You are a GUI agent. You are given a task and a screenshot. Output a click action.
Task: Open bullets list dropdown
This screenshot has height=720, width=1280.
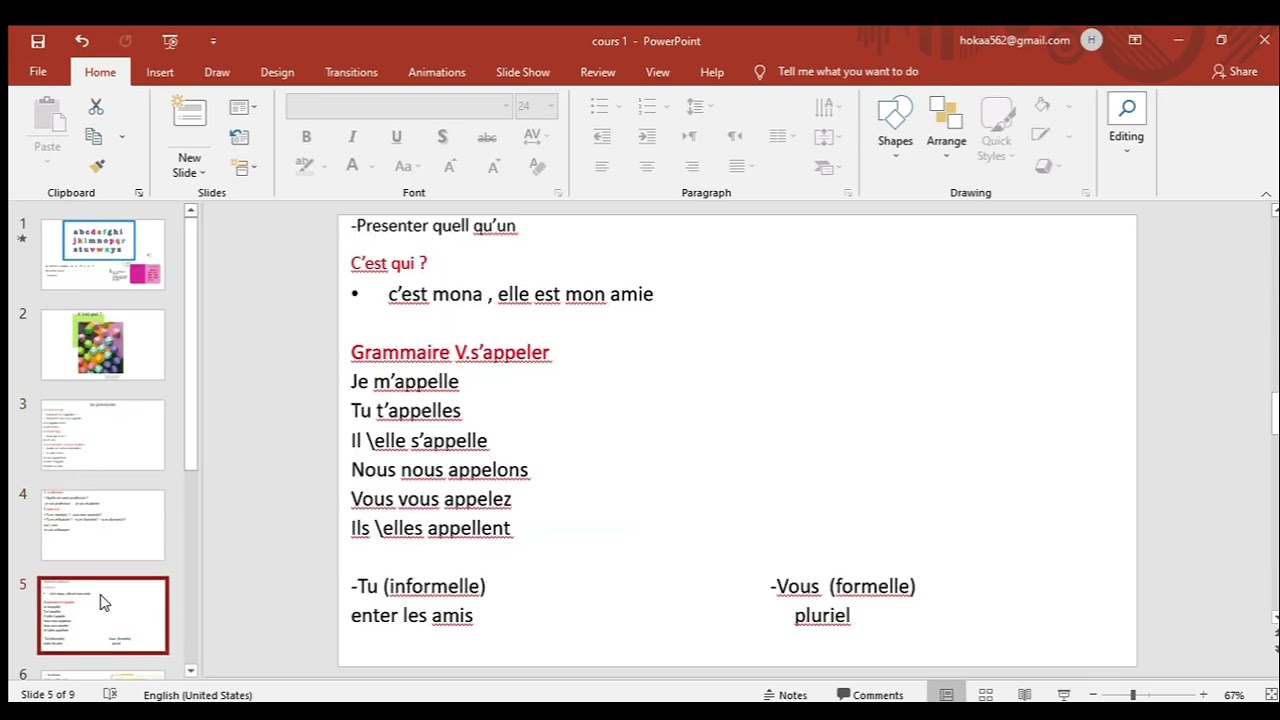point(619,106)
